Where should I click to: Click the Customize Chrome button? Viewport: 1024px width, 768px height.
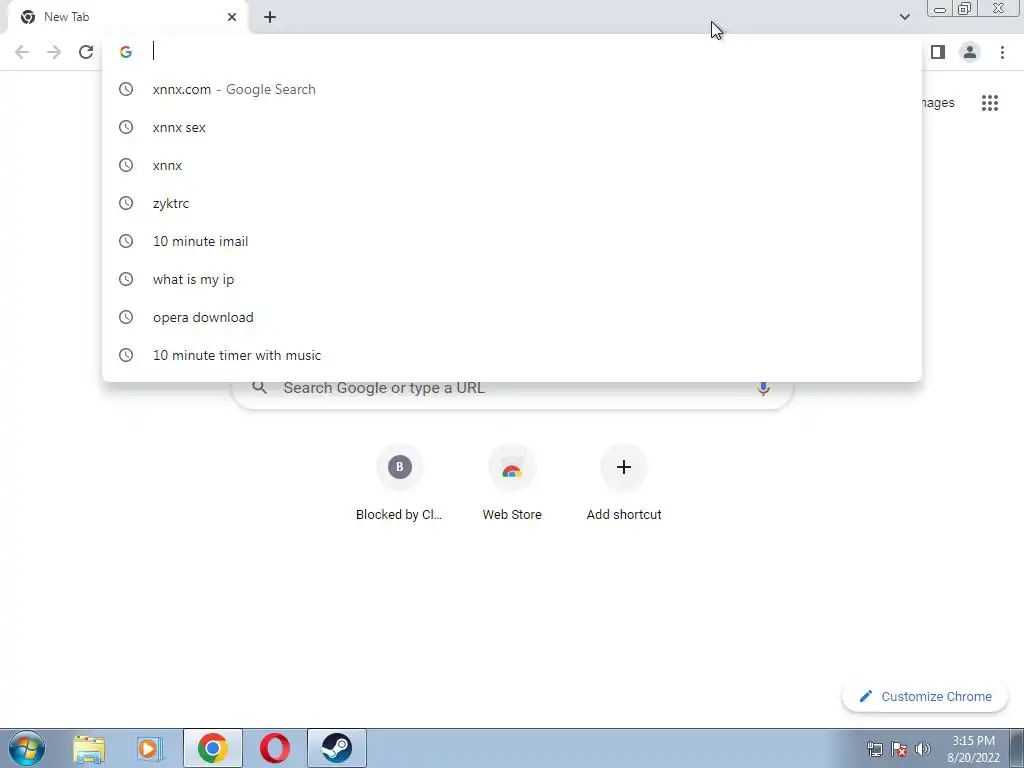(x=925, y=697)
